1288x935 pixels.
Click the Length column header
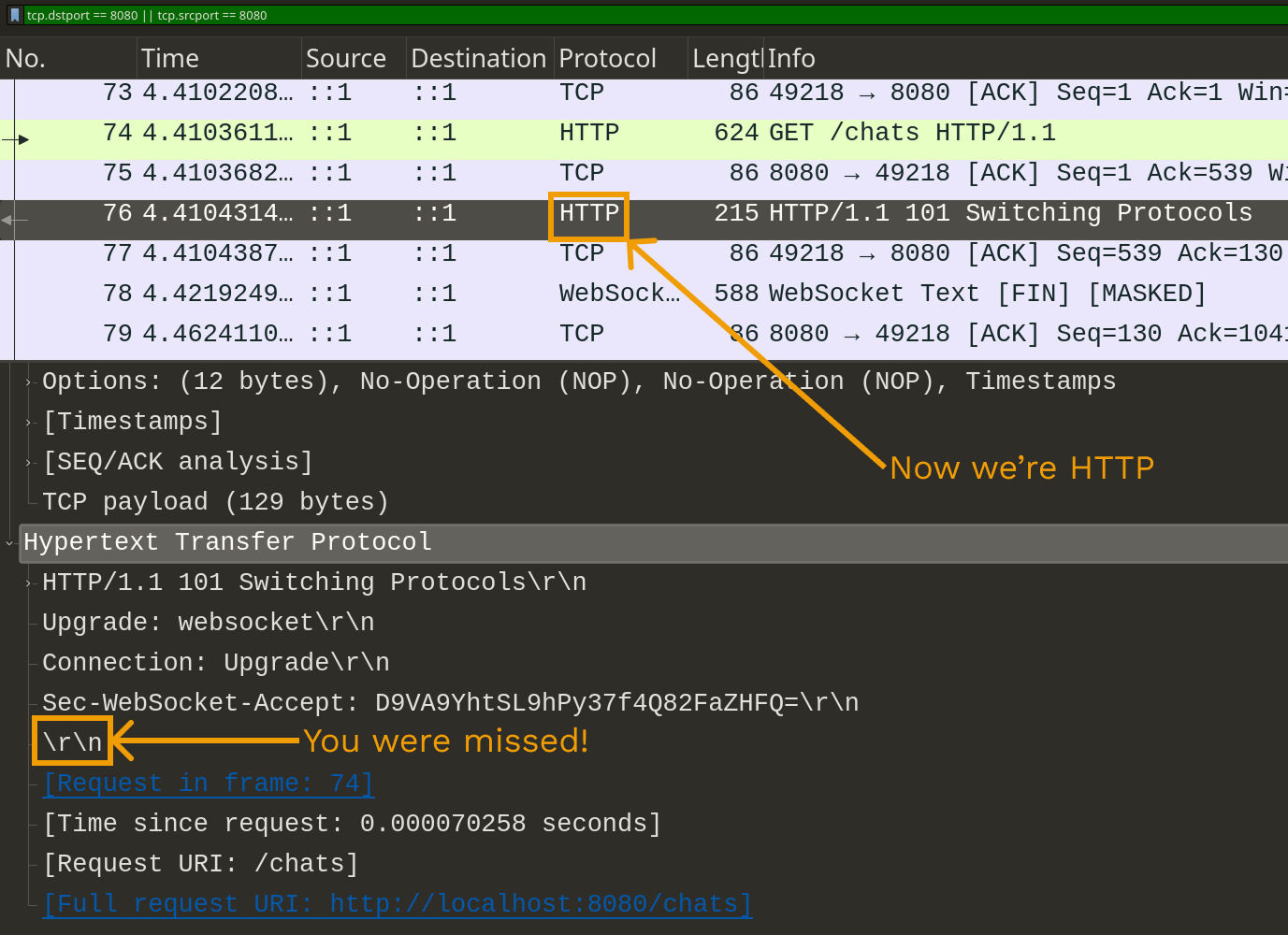725,58
